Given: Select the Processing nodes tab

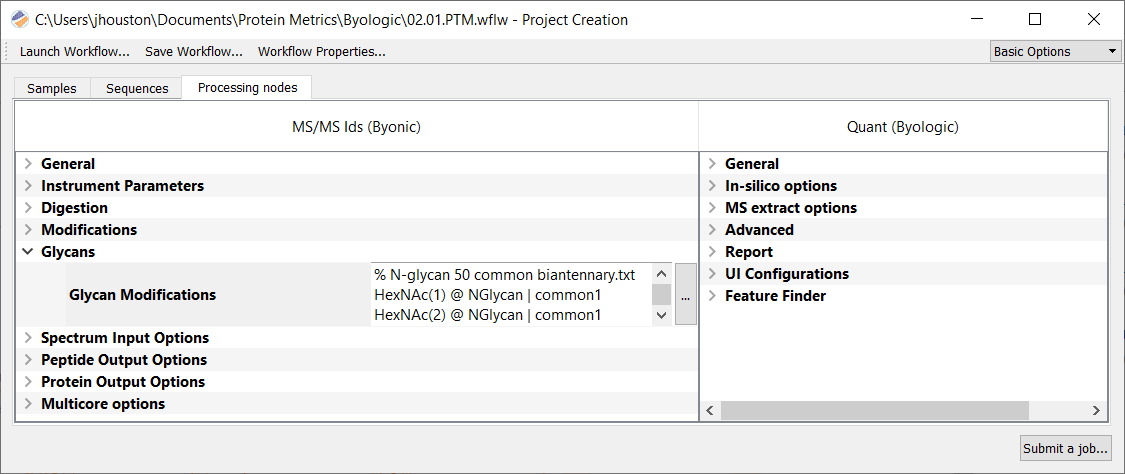Looking at the screenshot, I should (x=247, y=87).
